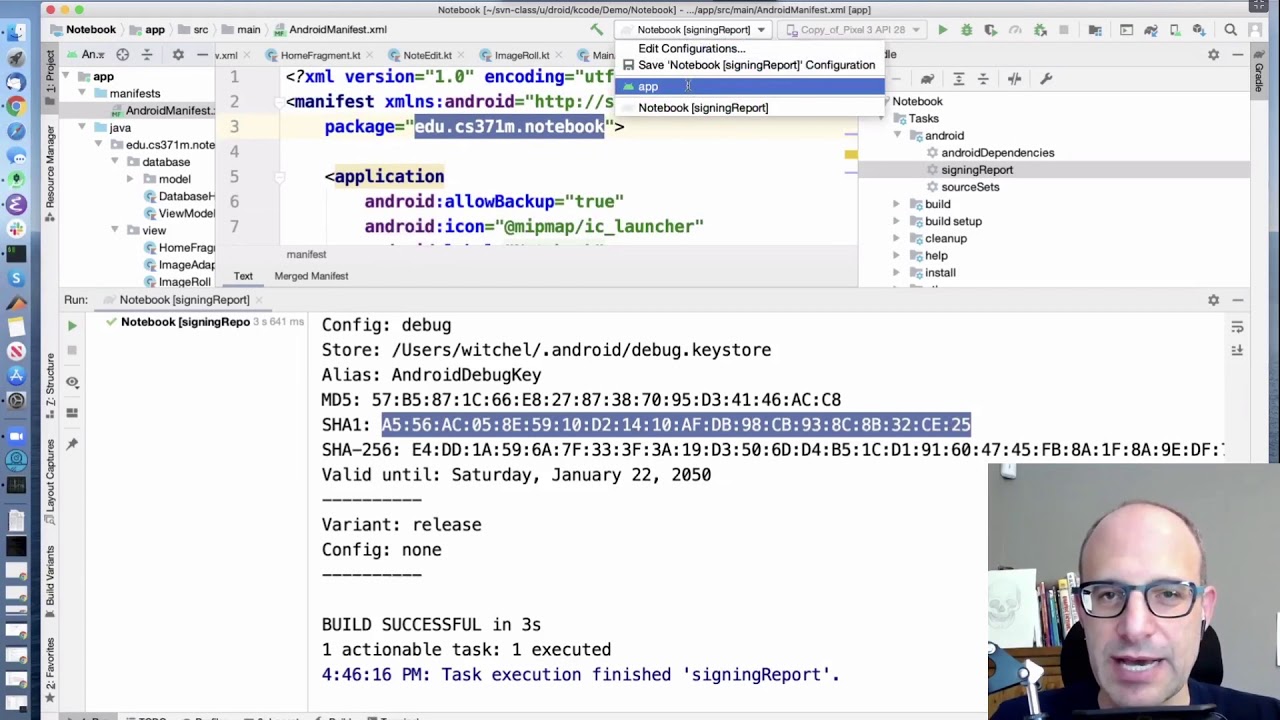The image size is (1280, 720).
Task: Open Gradle panel settings gear
Action: (1213, 55)
